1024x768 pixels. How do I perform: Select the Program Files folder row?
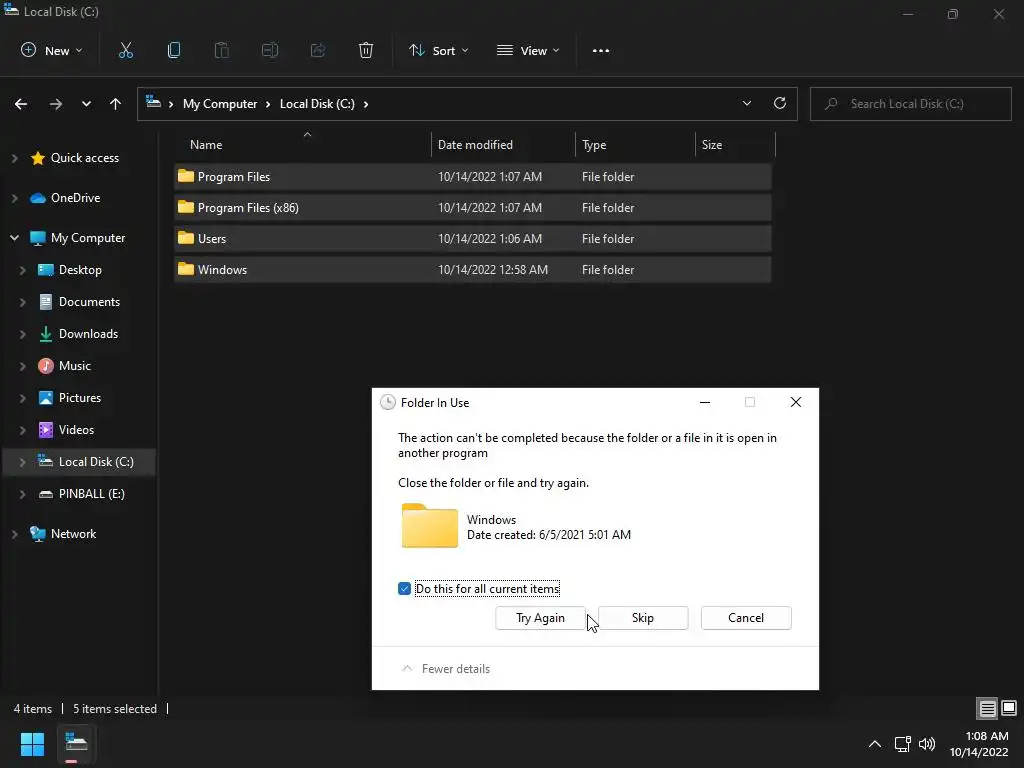[x=473, y=176]
